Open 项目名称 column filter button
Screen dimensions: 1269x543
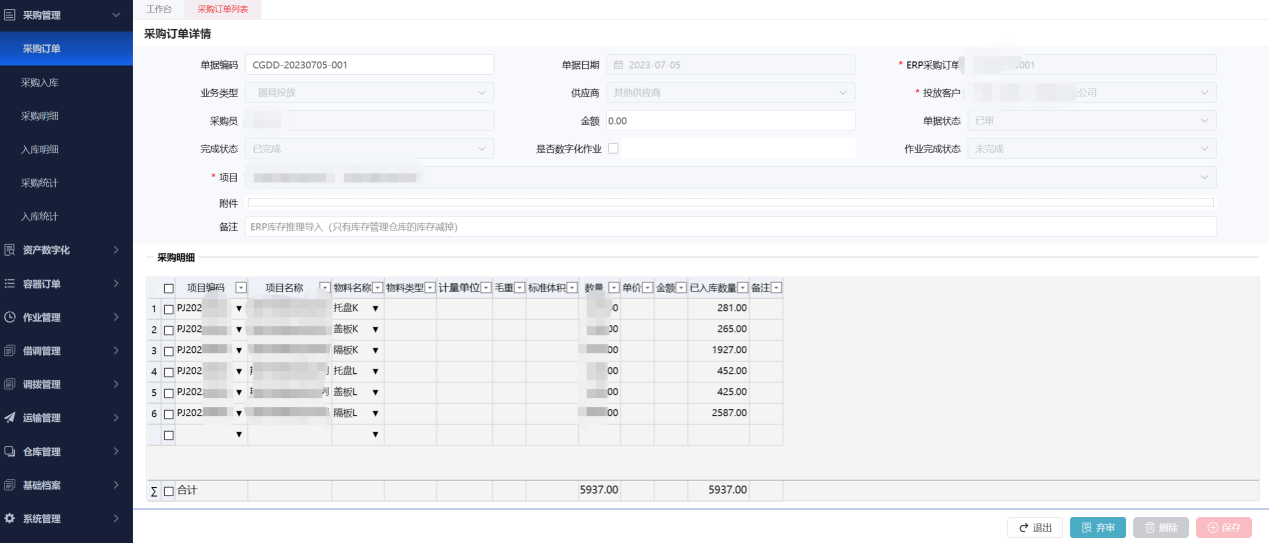[324, 288]
